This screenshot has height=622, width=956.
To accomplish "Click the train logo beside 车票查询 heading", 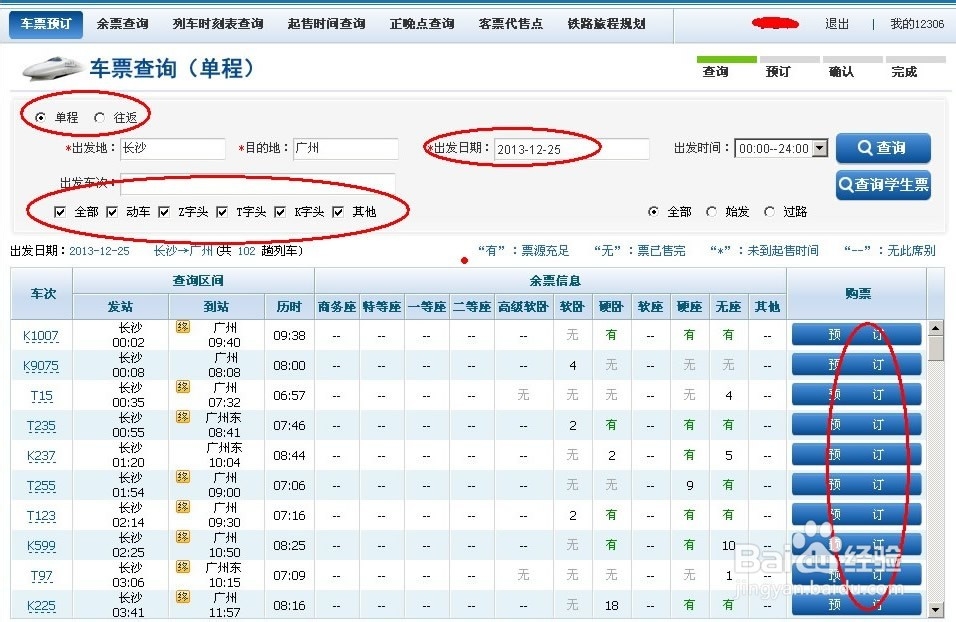I will (x=52, y=68).
